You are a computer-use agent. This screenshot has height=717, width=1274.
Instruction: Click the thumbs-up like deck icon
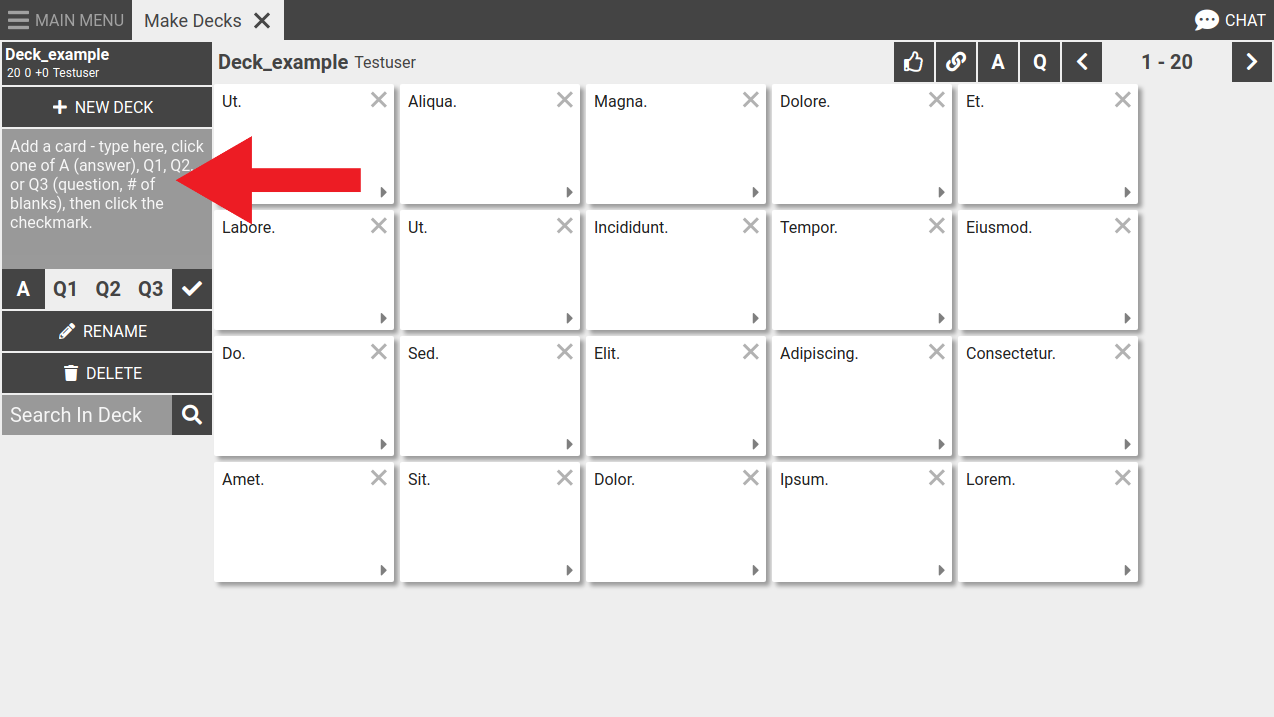(x=913, y=62)
